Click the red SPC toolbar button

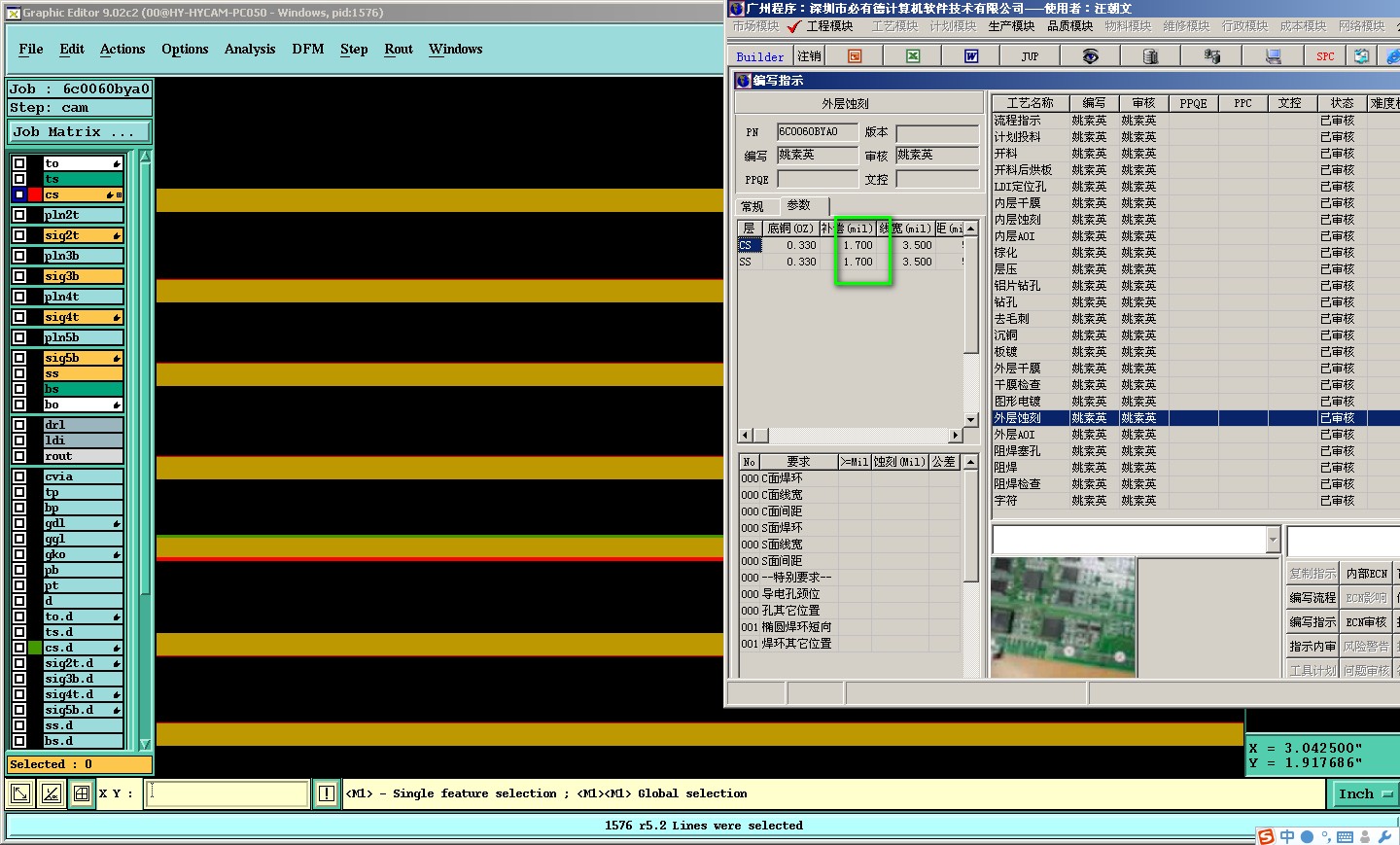coord(1325,56)
